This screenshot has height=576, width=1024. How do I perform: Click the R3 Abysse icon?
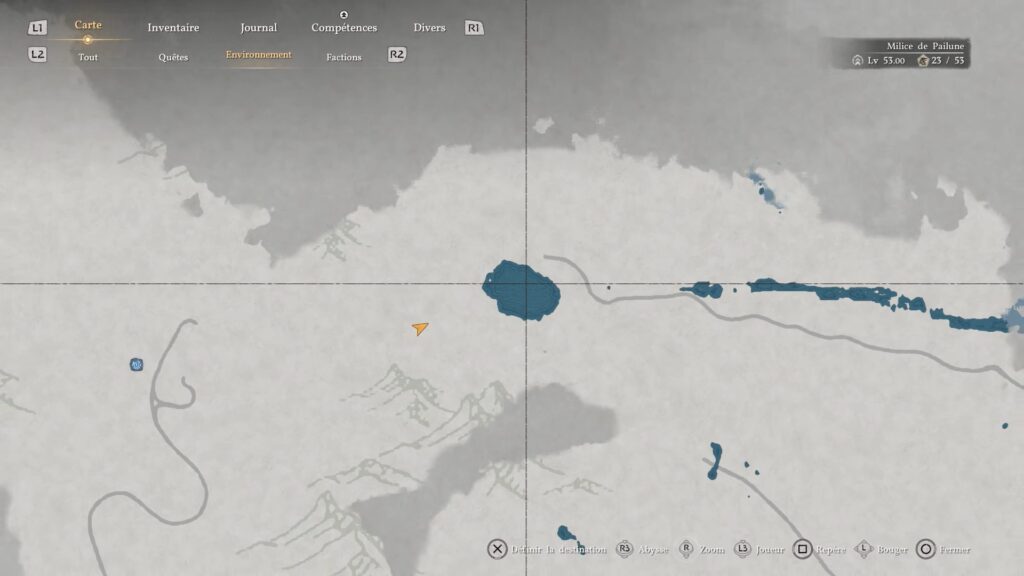(x=625, y=549)
